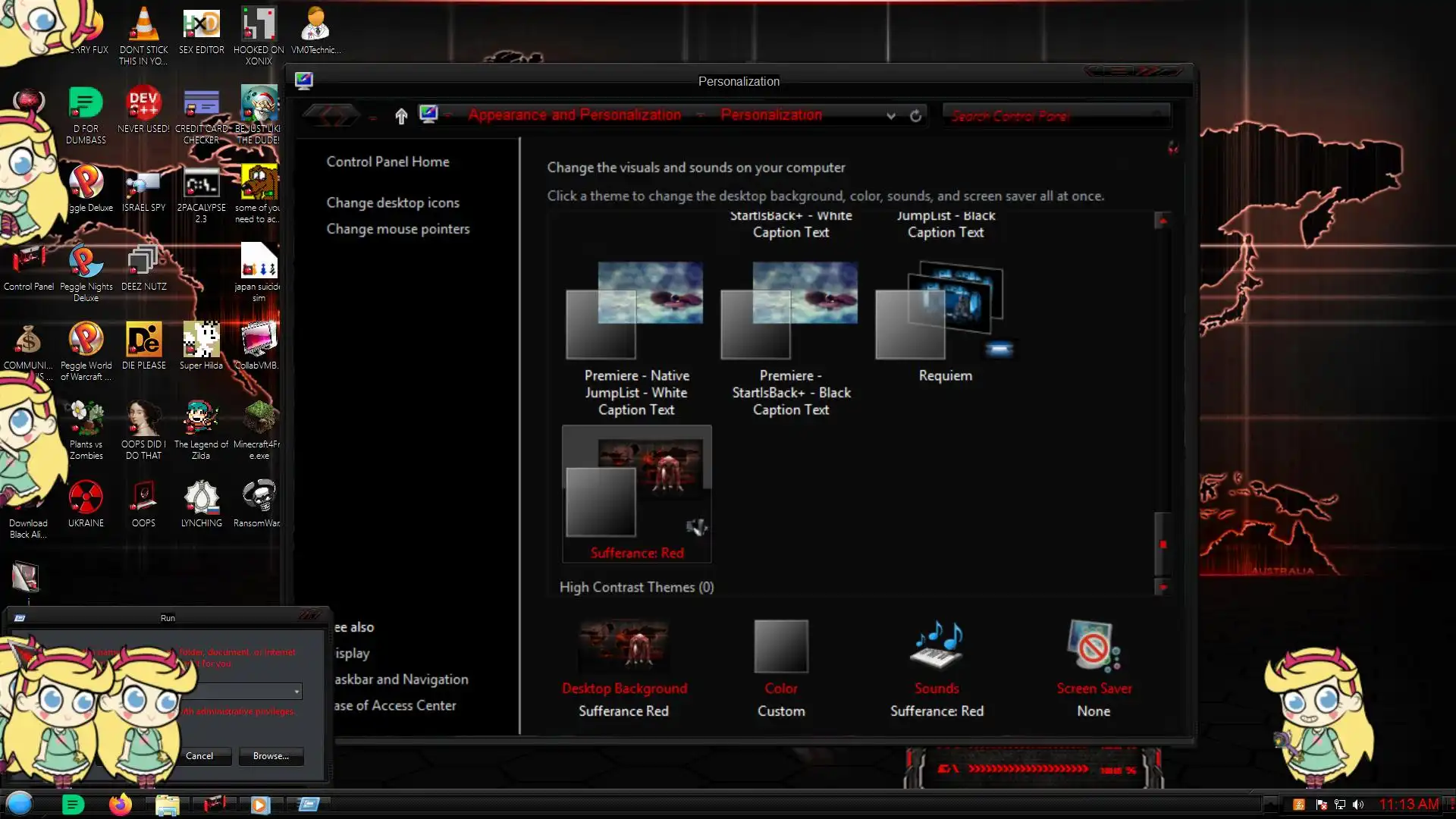Select the Requiem theme thumbnail

pos(943,311)
